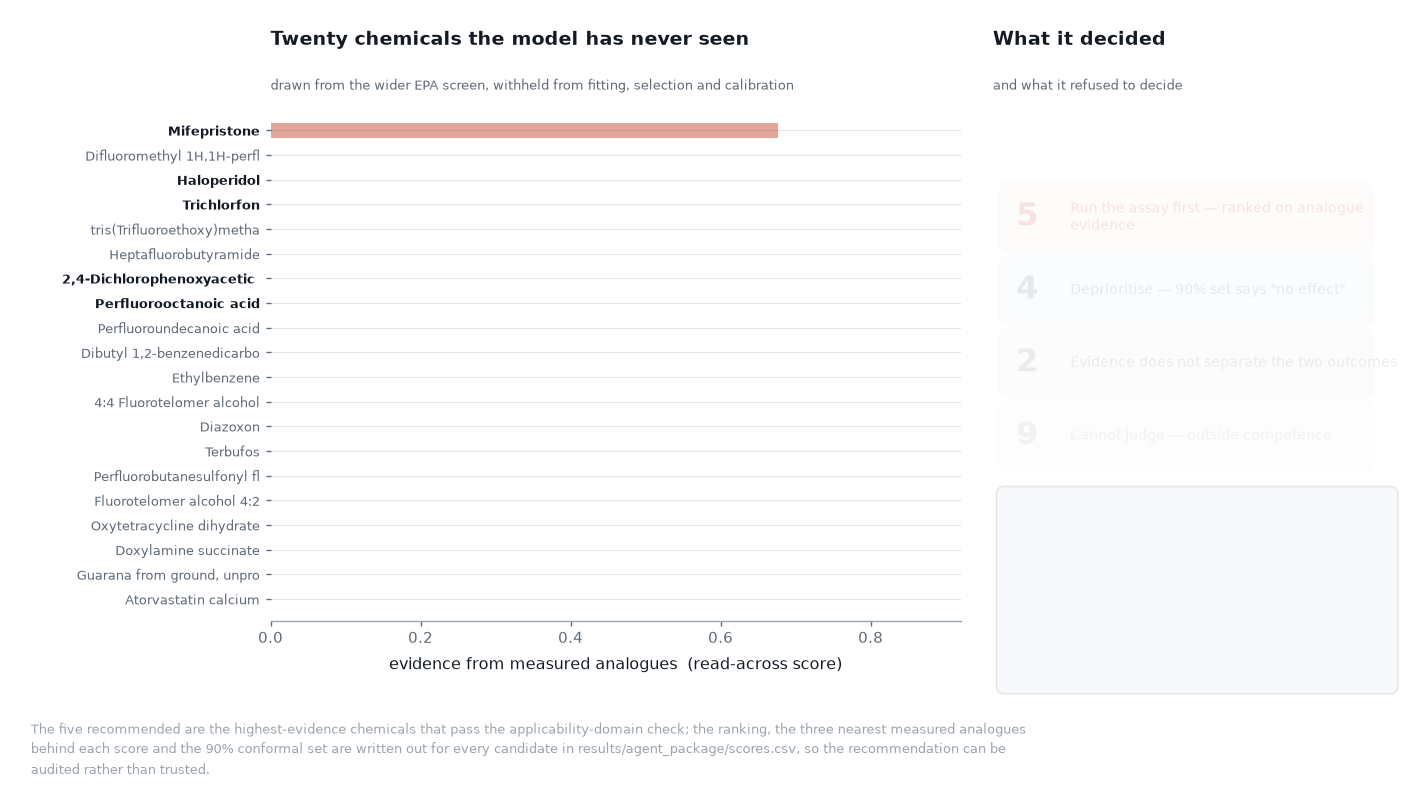Click the 'What it decided' heading

click(x=1079, y=39)
